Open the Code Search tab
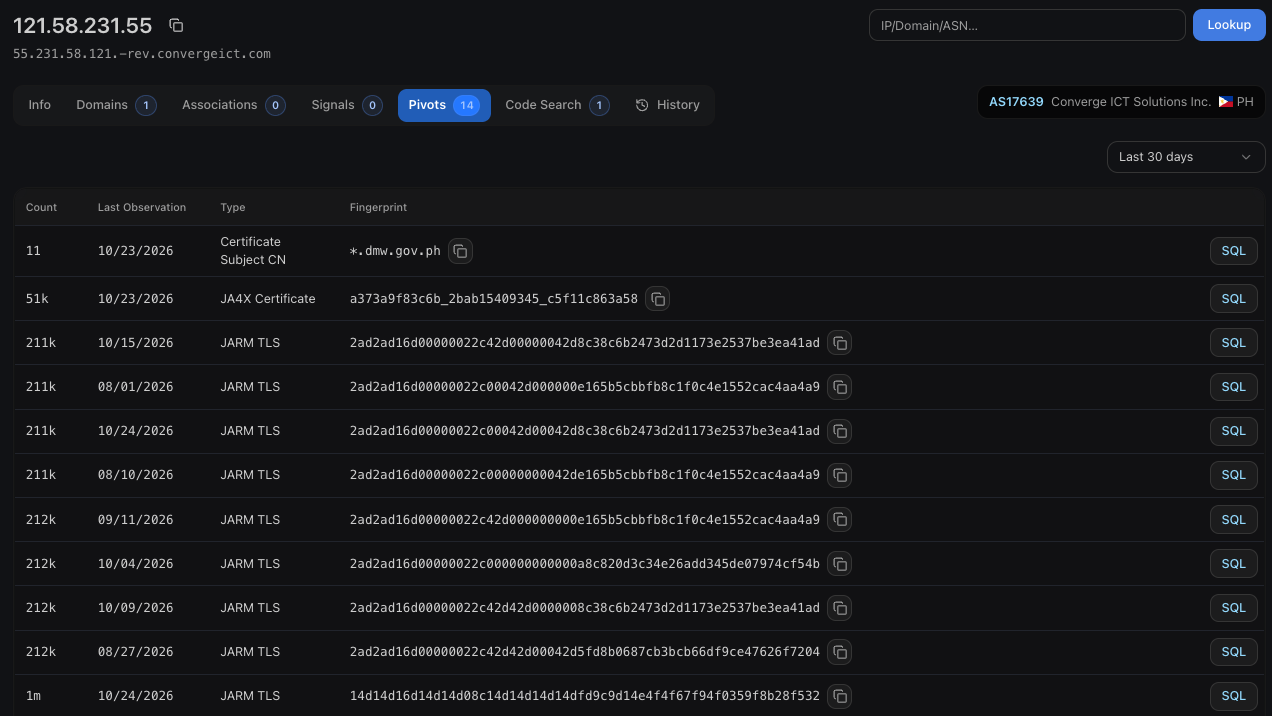Viewport: 1272px width, 716px height. 557,105
